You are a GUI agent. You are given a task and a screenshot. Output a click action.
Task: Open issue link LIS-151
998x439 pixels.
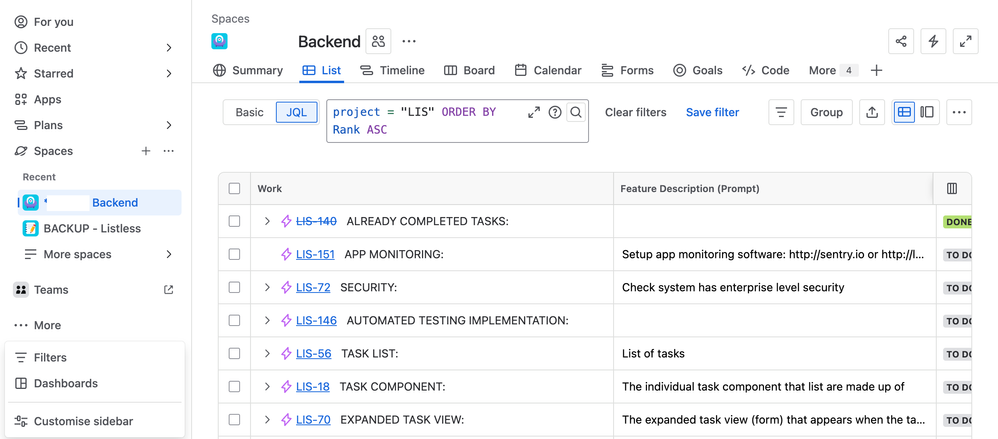315,254
